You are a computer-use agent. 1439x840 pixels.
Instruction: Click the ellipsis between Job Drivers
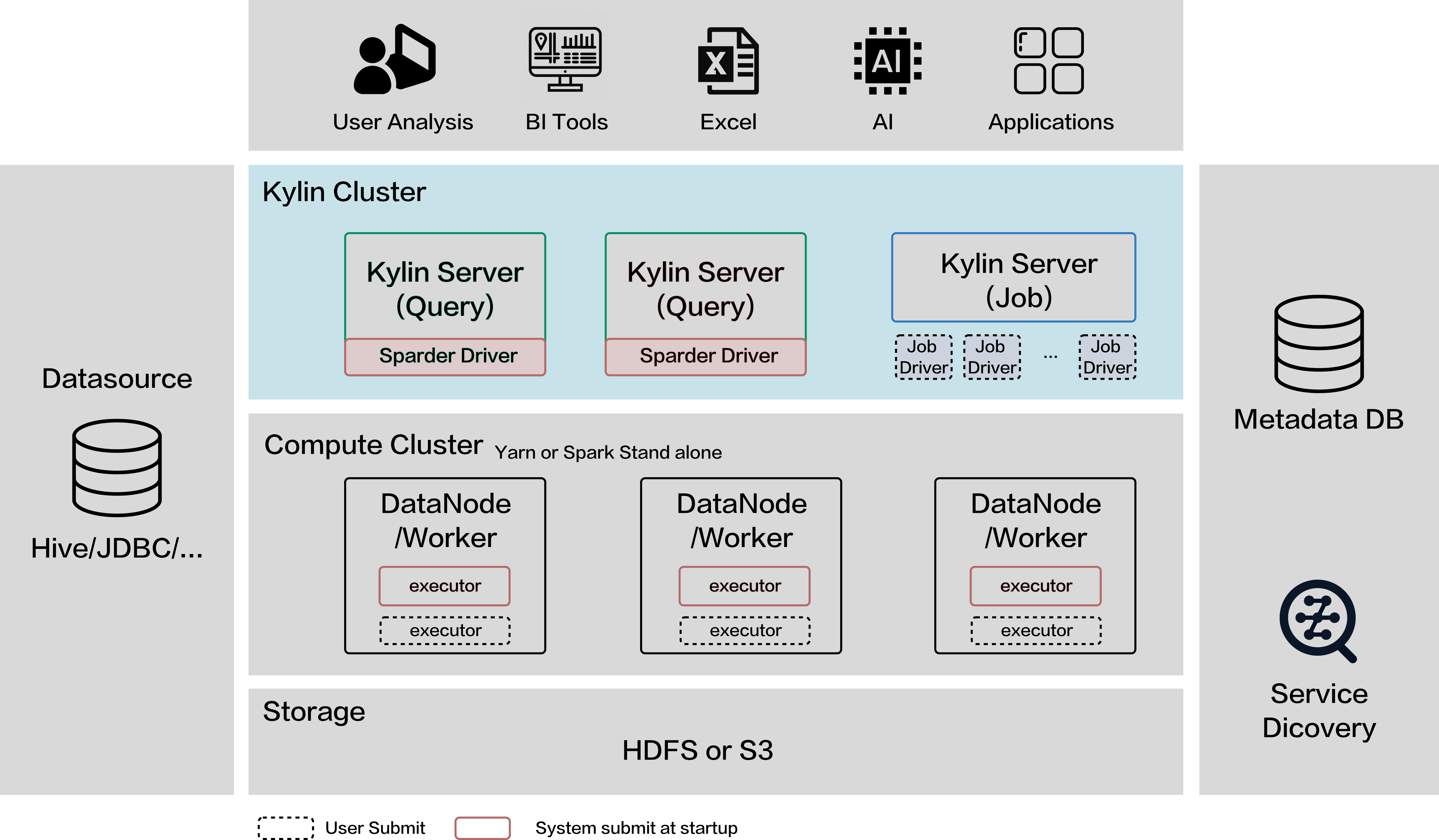pos(1050,357)
